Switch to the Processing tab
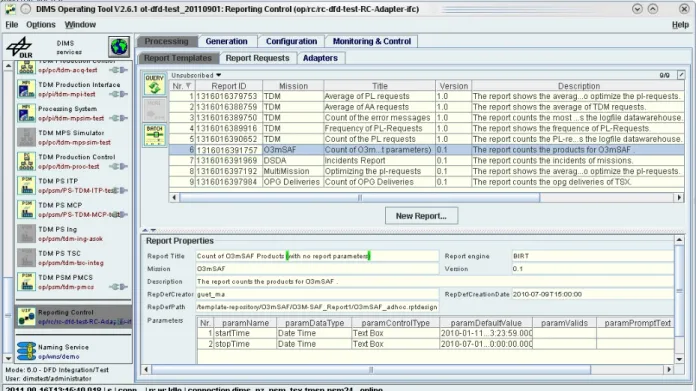 [166, 41]
